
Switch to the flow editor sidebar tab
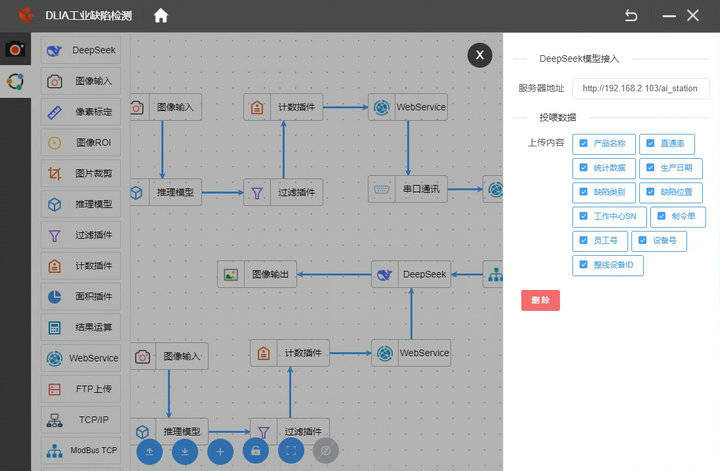click(x=15, y=81)
